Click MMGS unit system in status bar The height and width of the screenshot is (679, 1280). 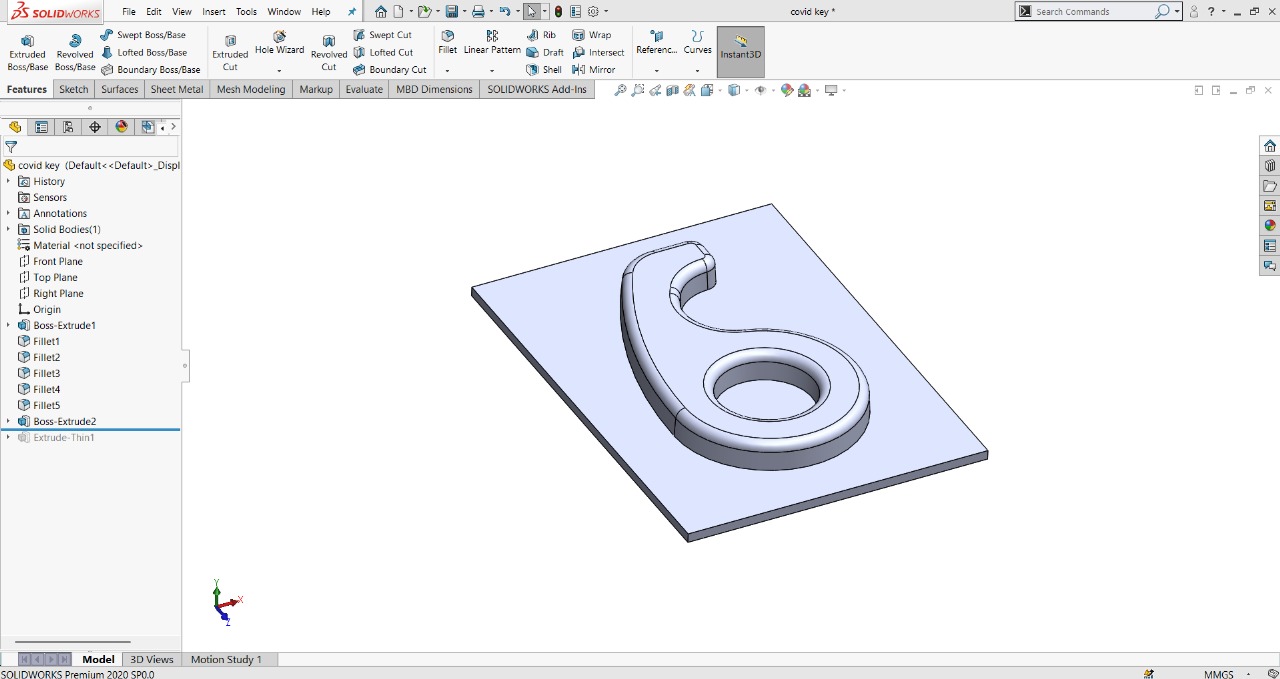coord(1218,674)
